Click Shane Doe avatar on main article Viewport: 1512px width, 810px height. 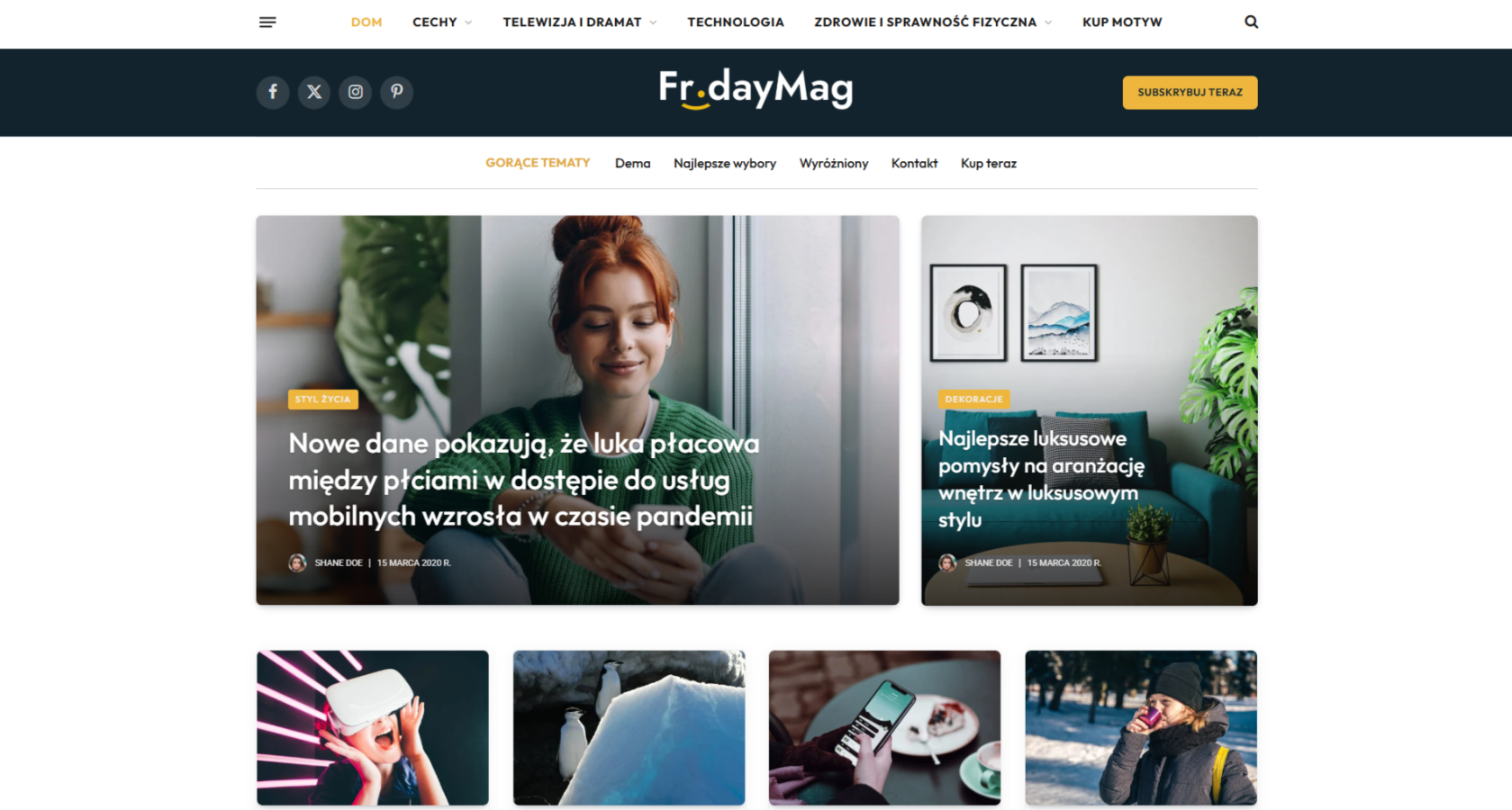tap(297, 563)
